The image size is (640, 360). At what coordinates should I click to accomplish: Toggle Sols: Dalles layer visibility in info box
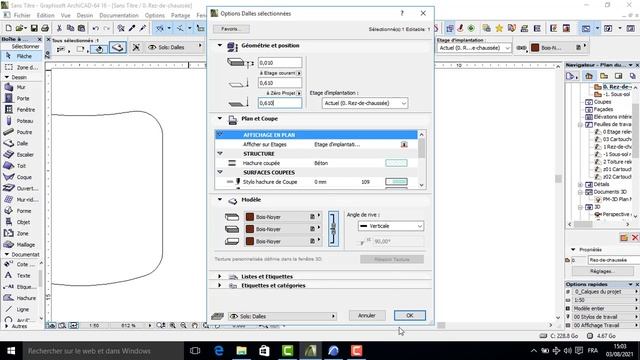pyautogui.click(x=152, y=47)
